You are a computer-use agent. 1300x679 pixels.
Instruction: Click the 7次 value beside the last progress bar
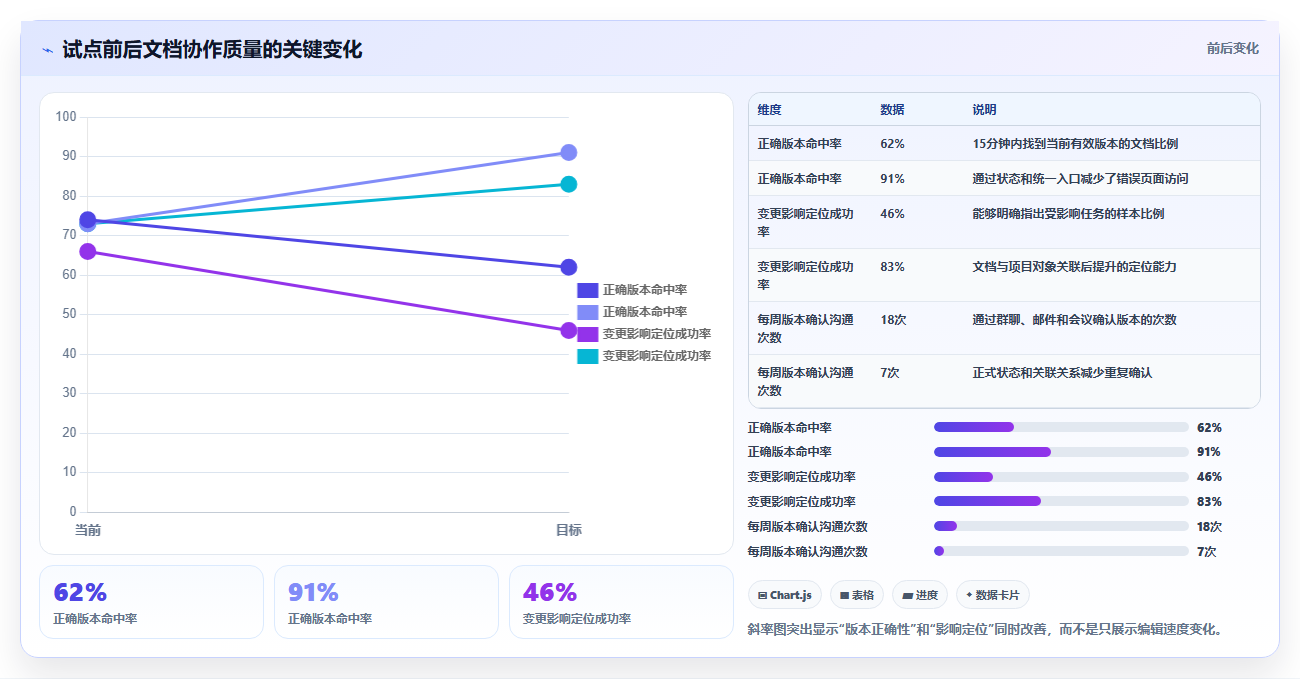(x=1206, y=551)
